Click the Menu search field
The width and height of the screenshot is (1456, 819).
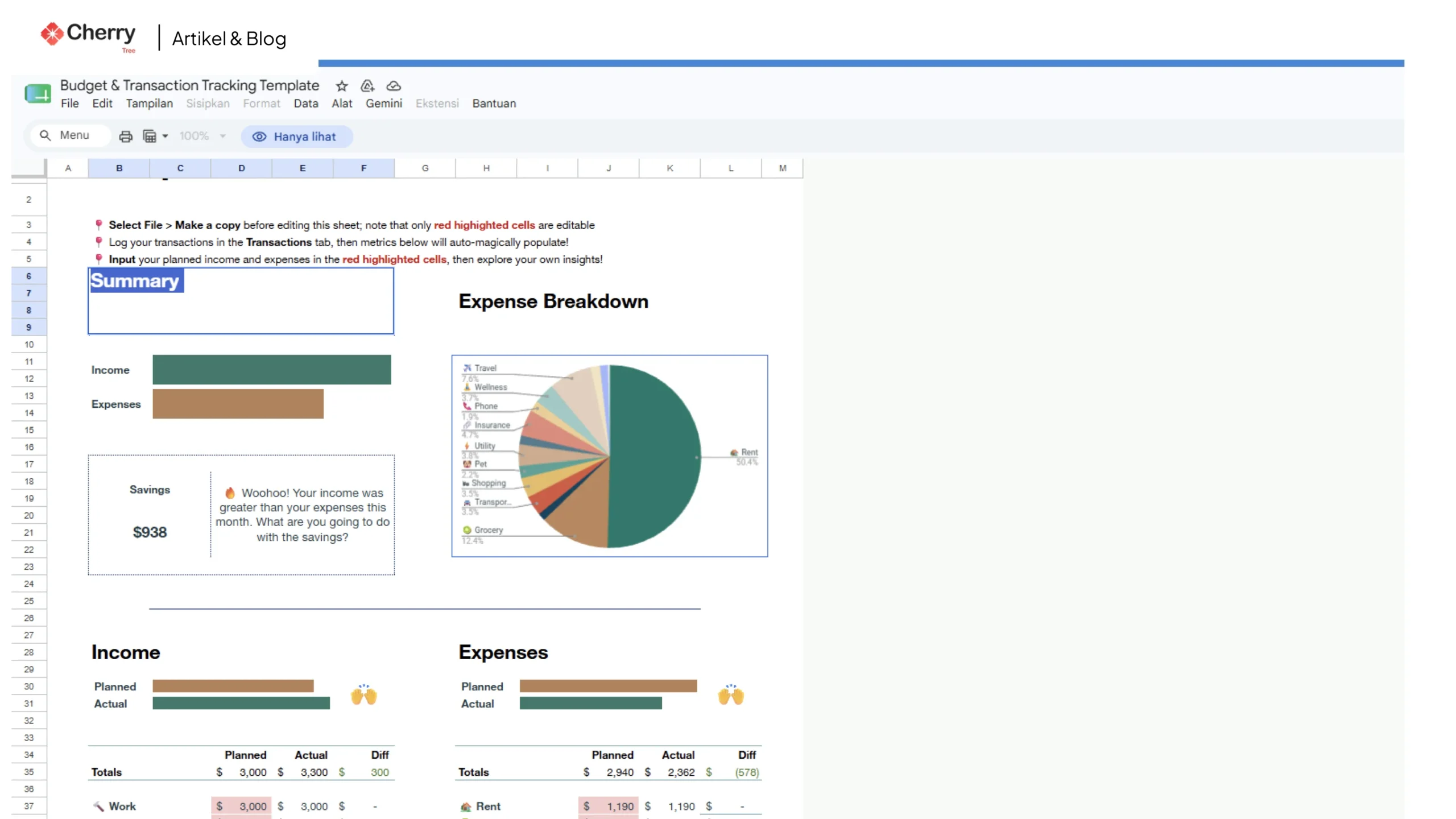coord(71,135)
